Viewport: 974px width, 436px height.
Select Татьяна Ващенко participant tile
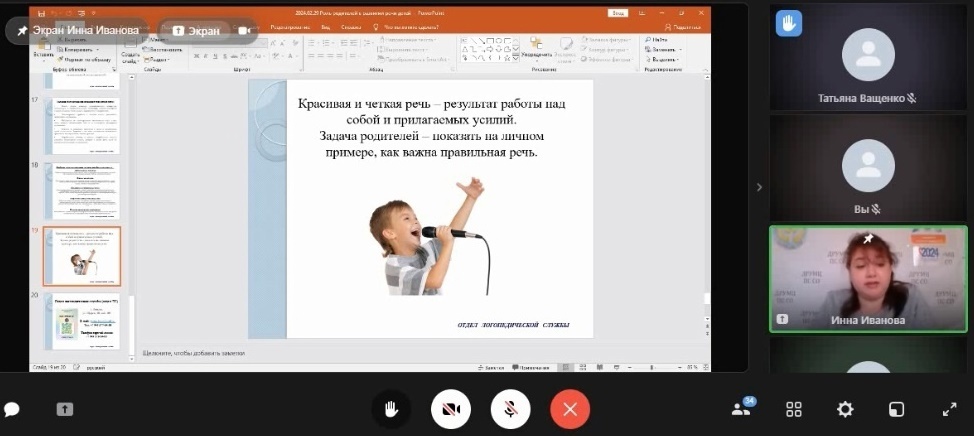click(x=868, y=57)
